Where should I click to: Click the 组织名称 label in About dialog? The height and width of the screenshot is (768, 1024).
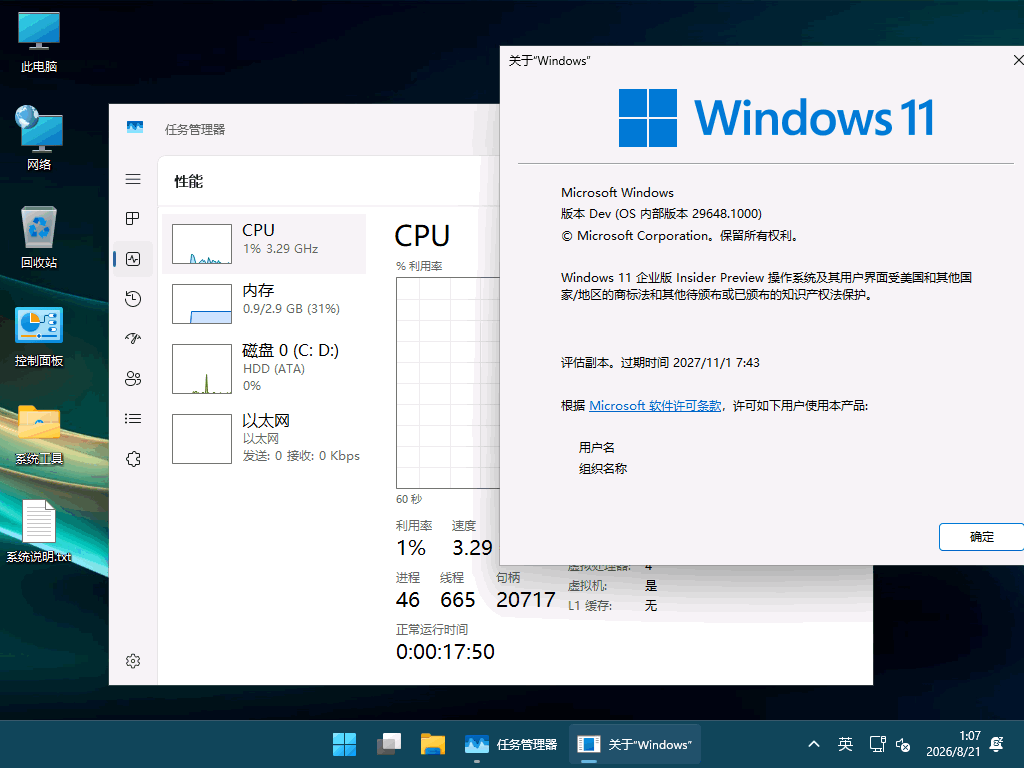point(603,468)
